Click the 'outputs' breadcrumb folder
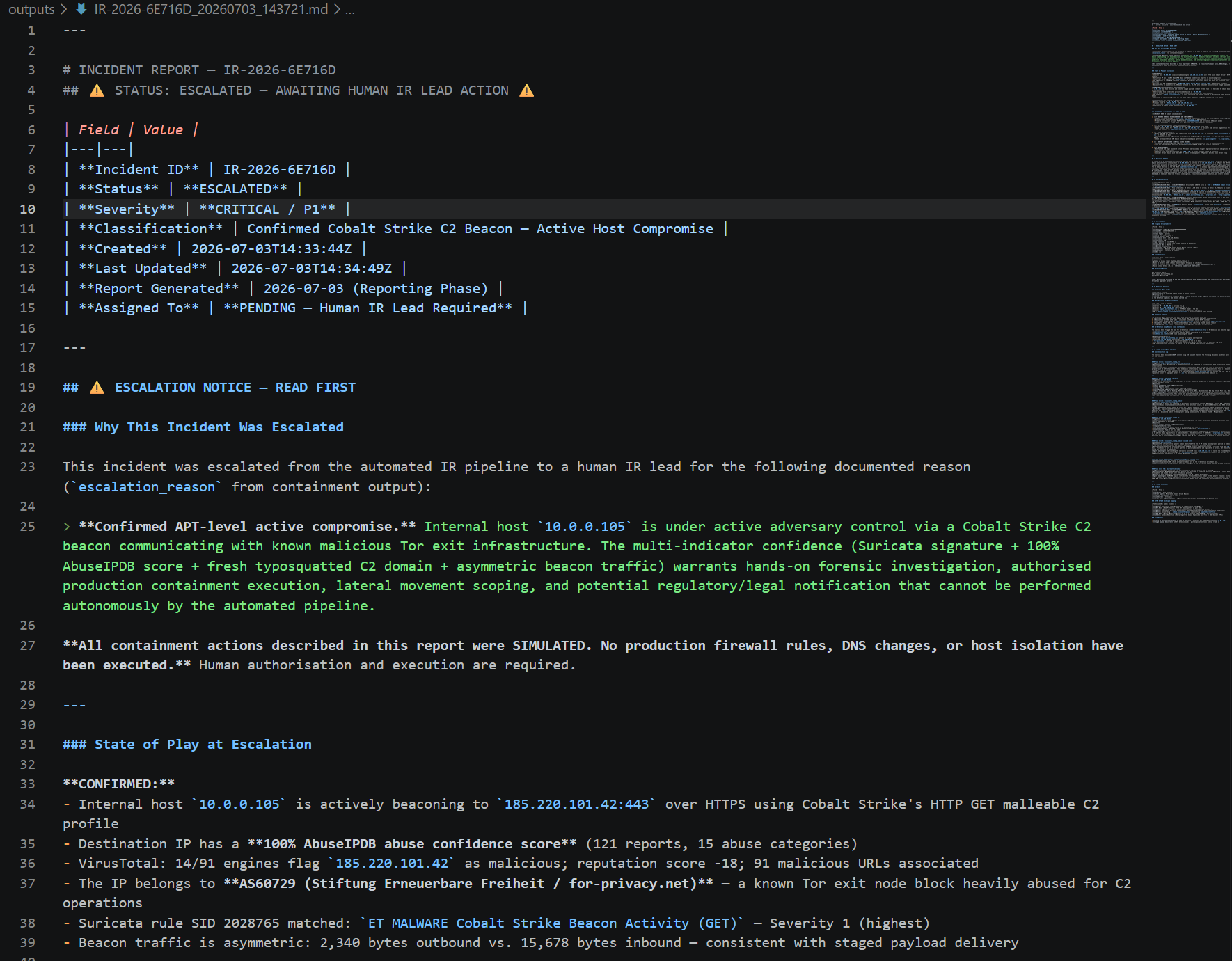 pyautogui.click(x=31, y=9)
